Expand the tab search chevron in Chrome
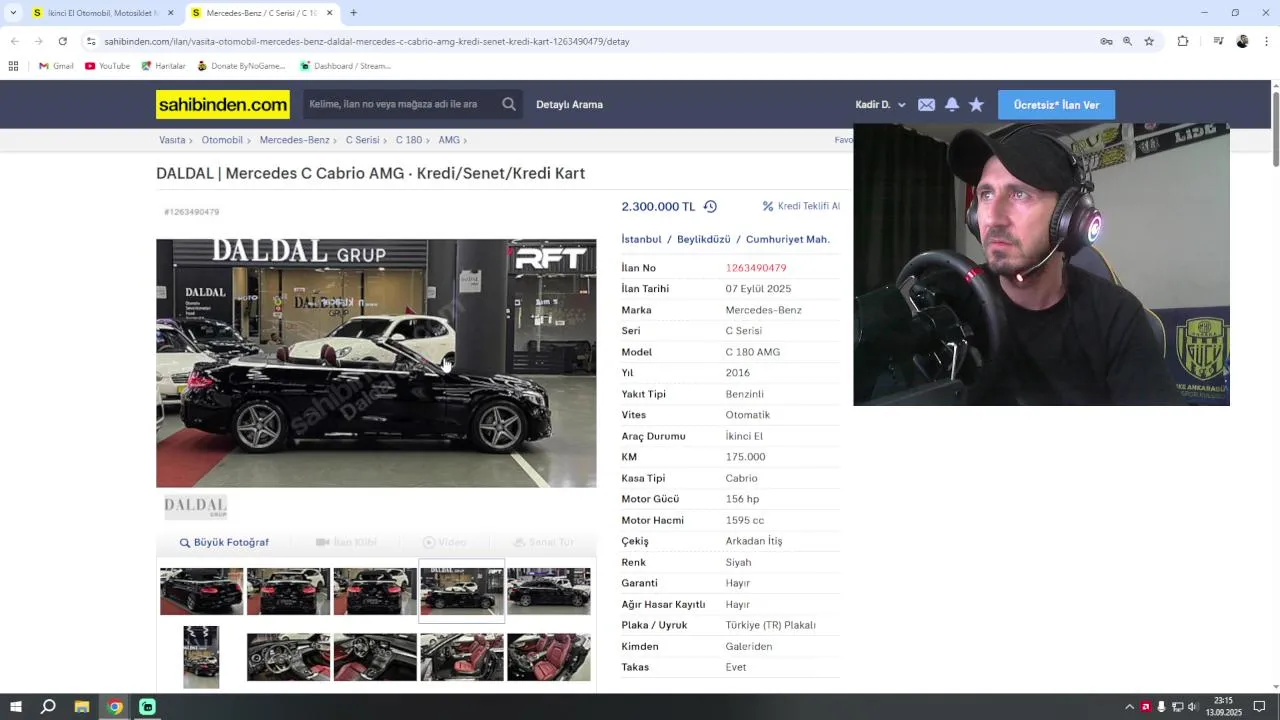The image size is (1280, 720). (13, 13)
